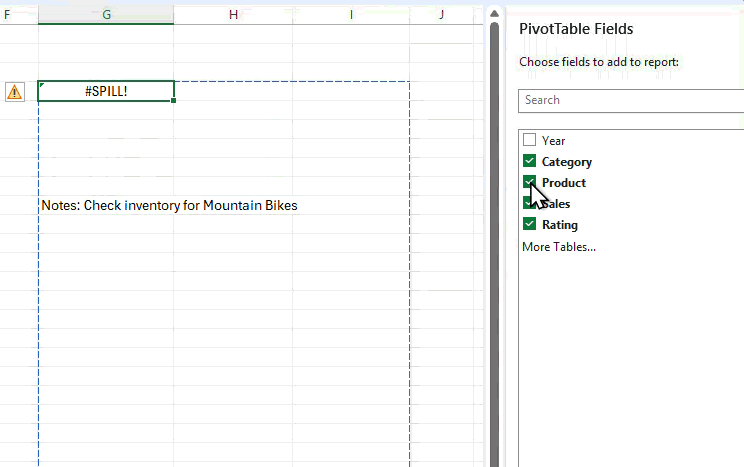Click the Year field label
This screenshot has width=744, height=467.
click(553, 141)
